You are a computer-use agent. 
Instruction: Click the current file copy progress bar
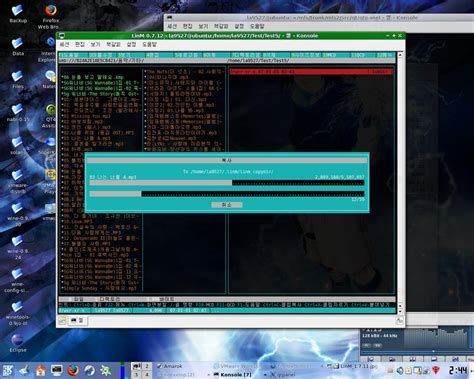coord(227,183)
